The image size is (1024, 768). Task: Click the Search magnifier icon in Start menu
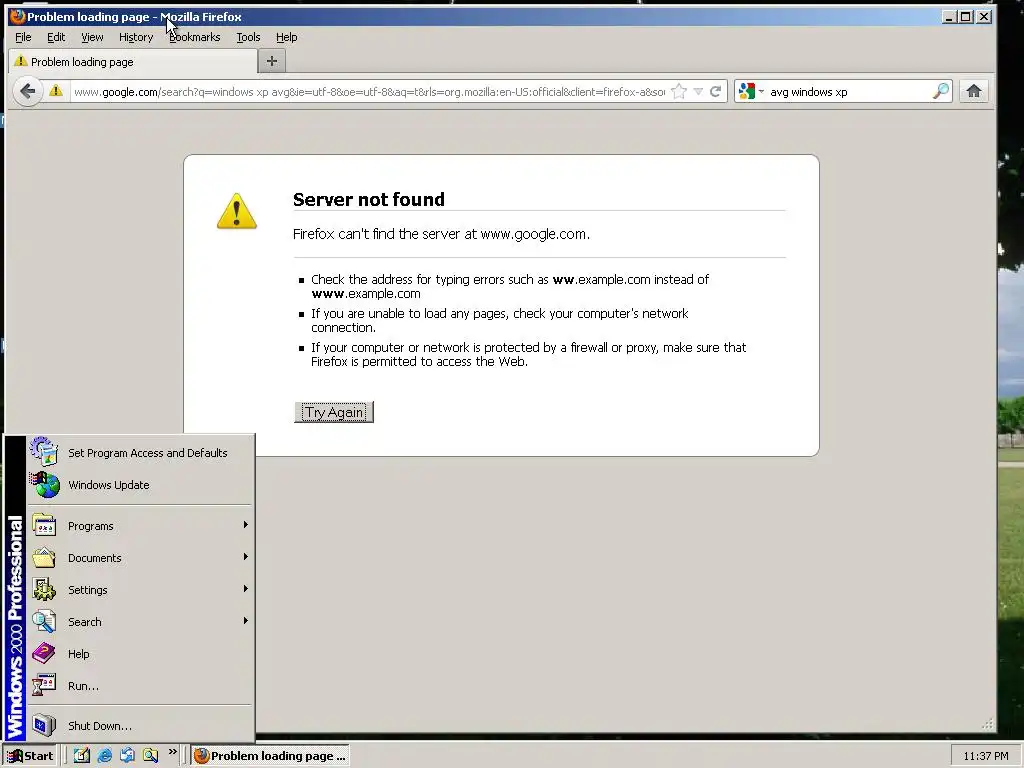tap(44, 622)
